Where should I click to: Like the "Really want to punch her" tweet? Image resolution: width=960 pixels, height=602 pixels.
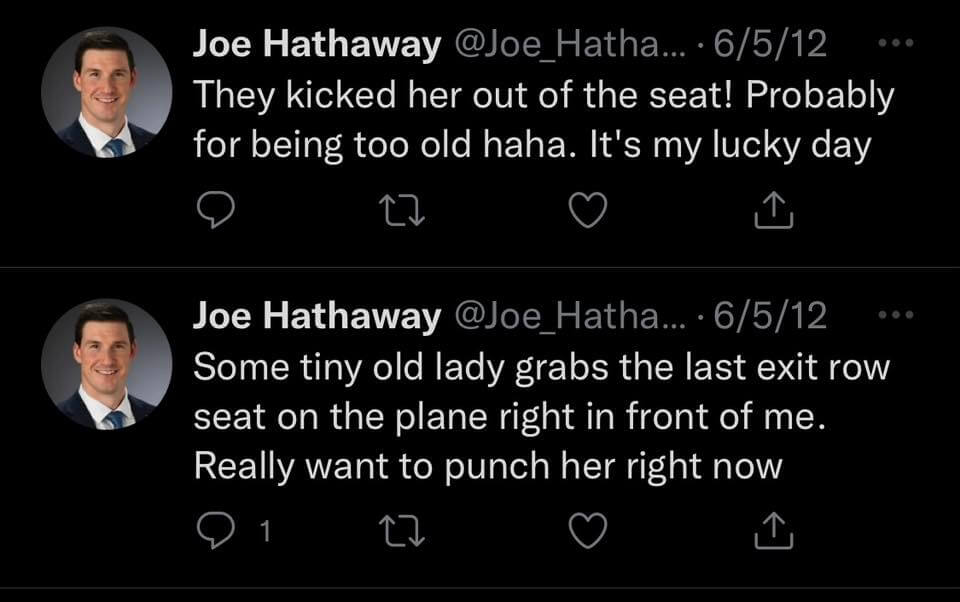[x=587, y=532]
